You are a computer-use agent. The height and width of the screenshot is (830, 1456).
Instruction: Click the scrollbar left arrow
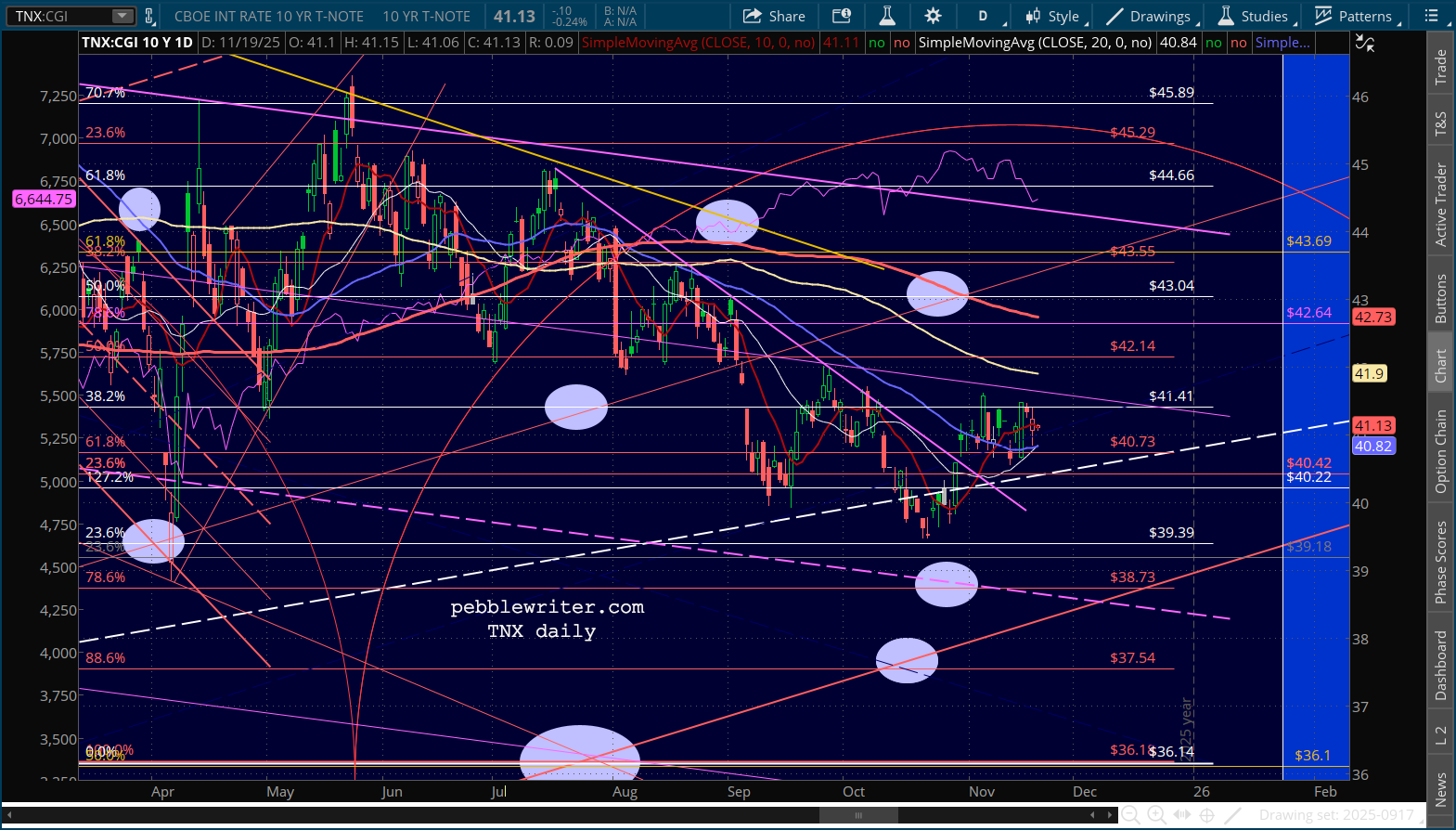tap(8, 815)
